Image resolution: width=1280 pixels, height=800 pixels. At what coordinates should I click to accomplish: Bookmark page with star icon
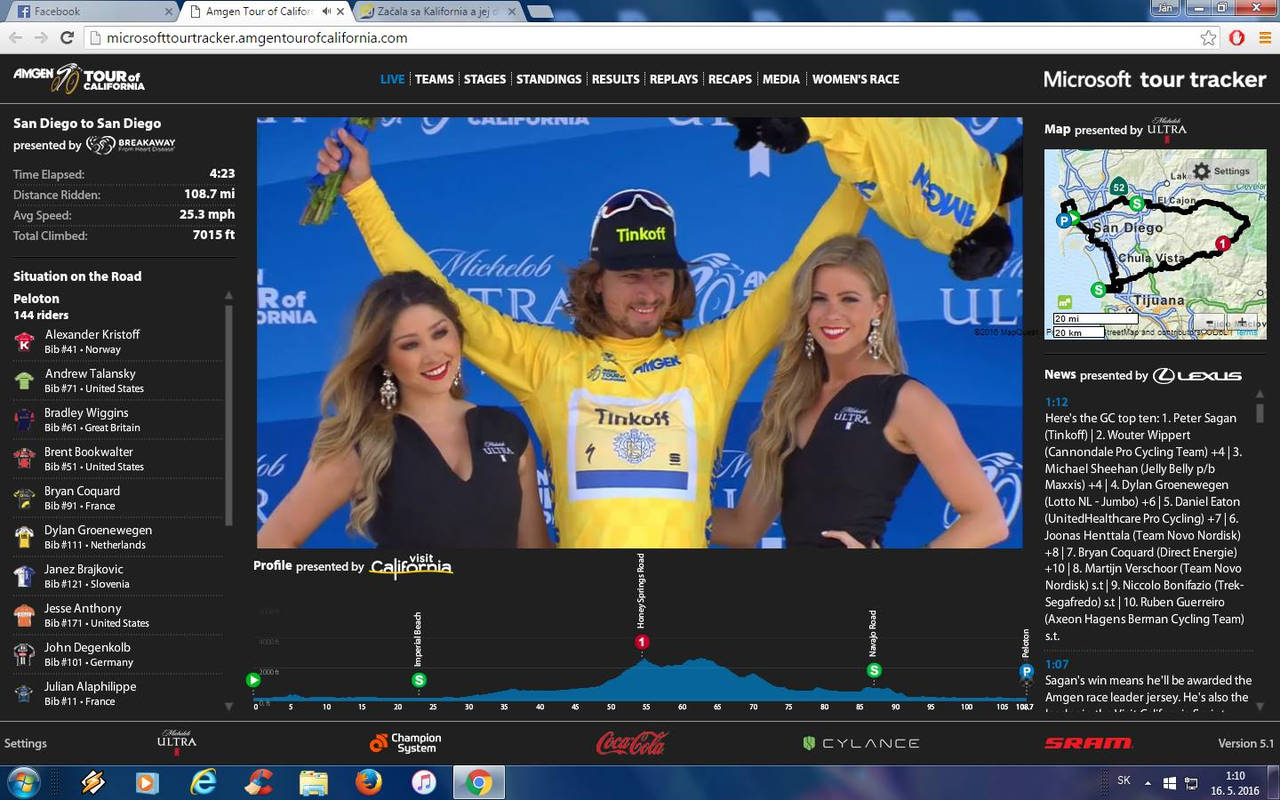coord(1209,38)
